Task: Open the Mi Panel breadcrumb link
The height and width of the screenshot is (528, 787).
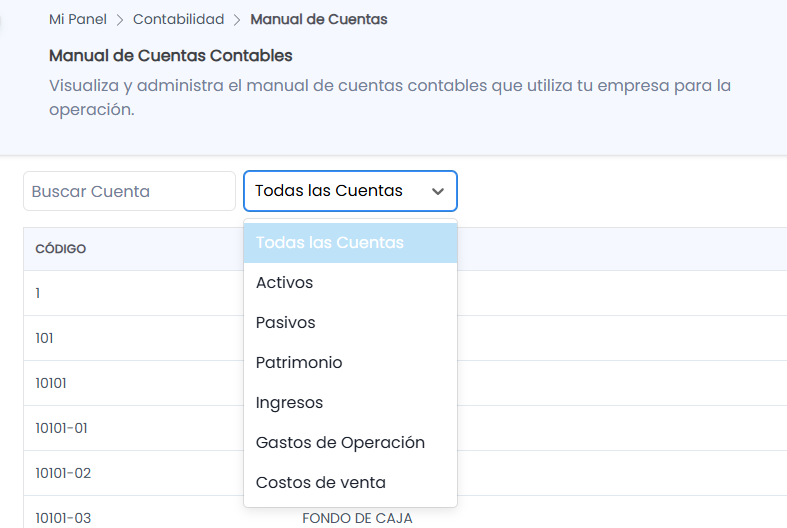Action: pos(78,20)
